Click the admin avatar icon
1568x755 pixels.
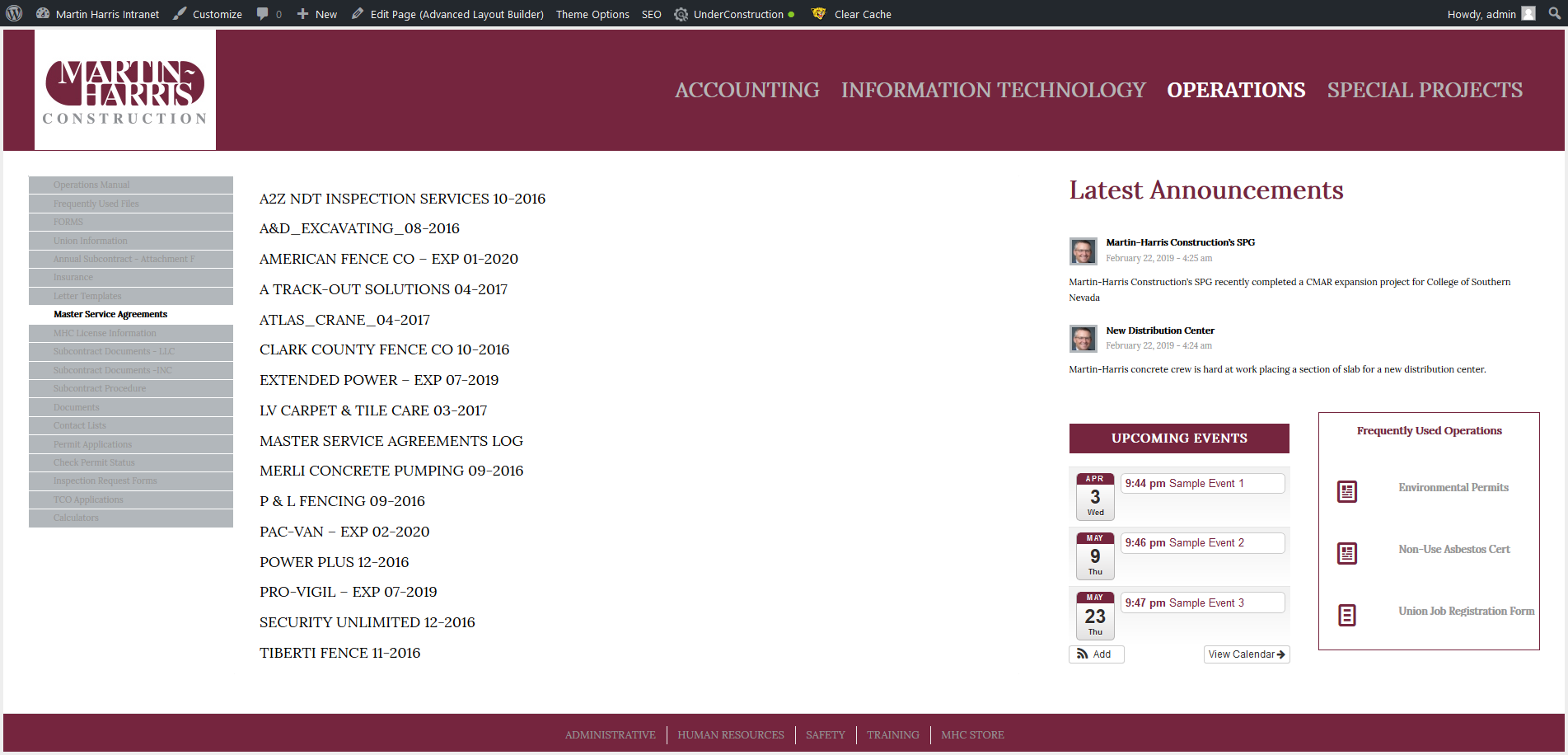tap(1528, 14)
